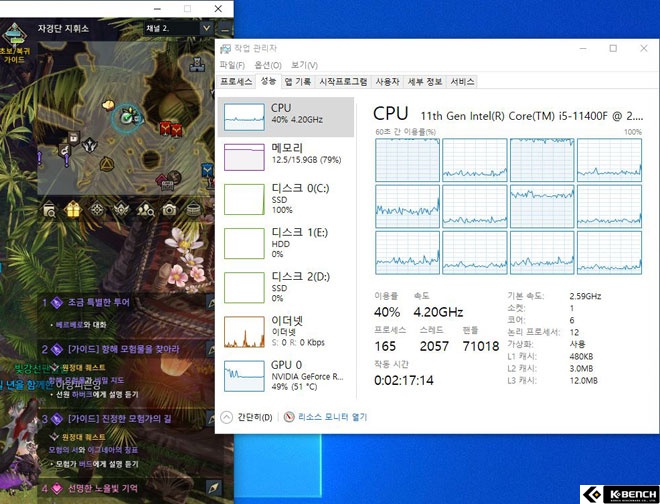Switch to the 프로세스 tab
The image size is (660, 504).
236,82
